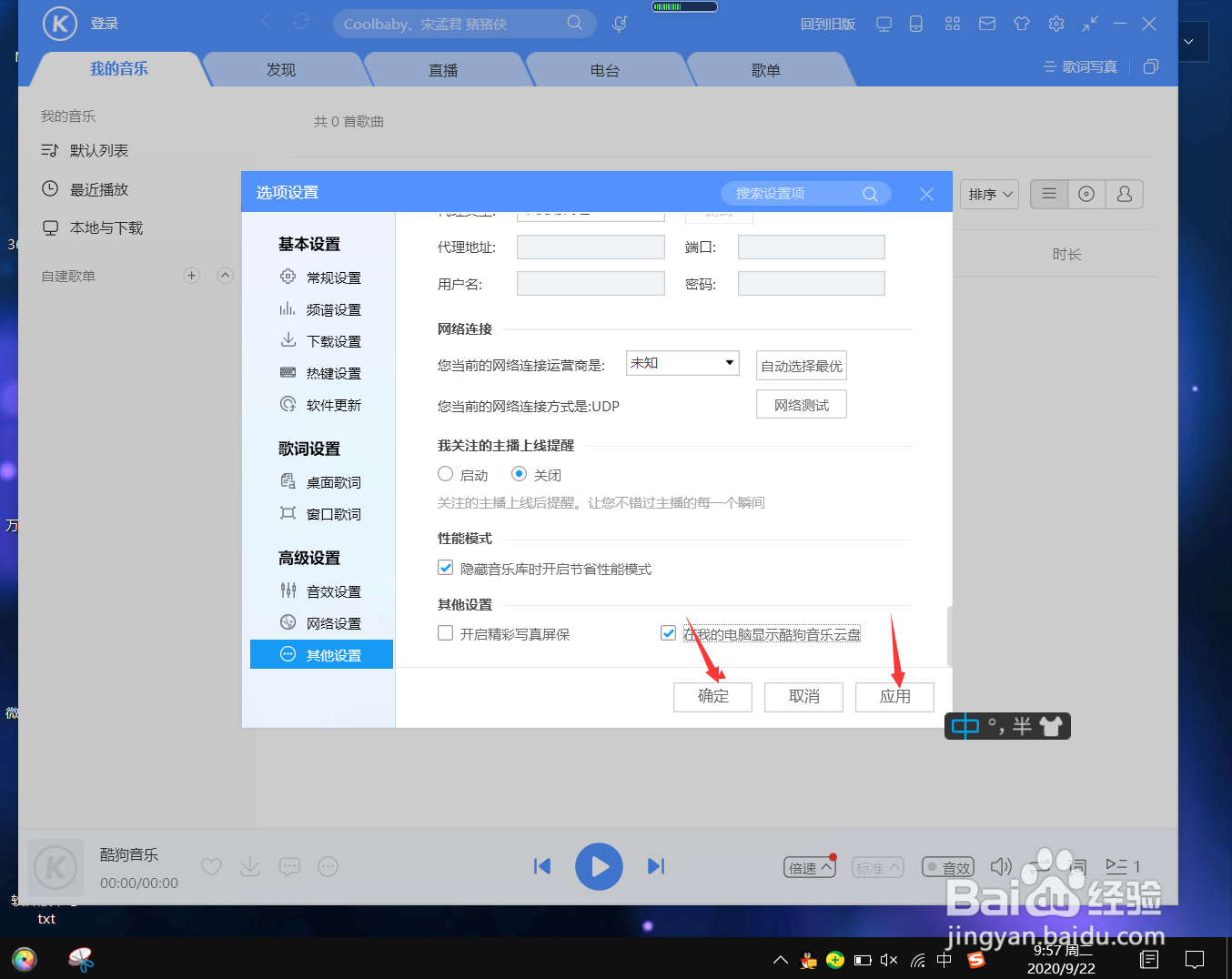This screenshot has width=1232, height=979.
Task: Open the skin/theme shirt icon
Action: 1021,24
